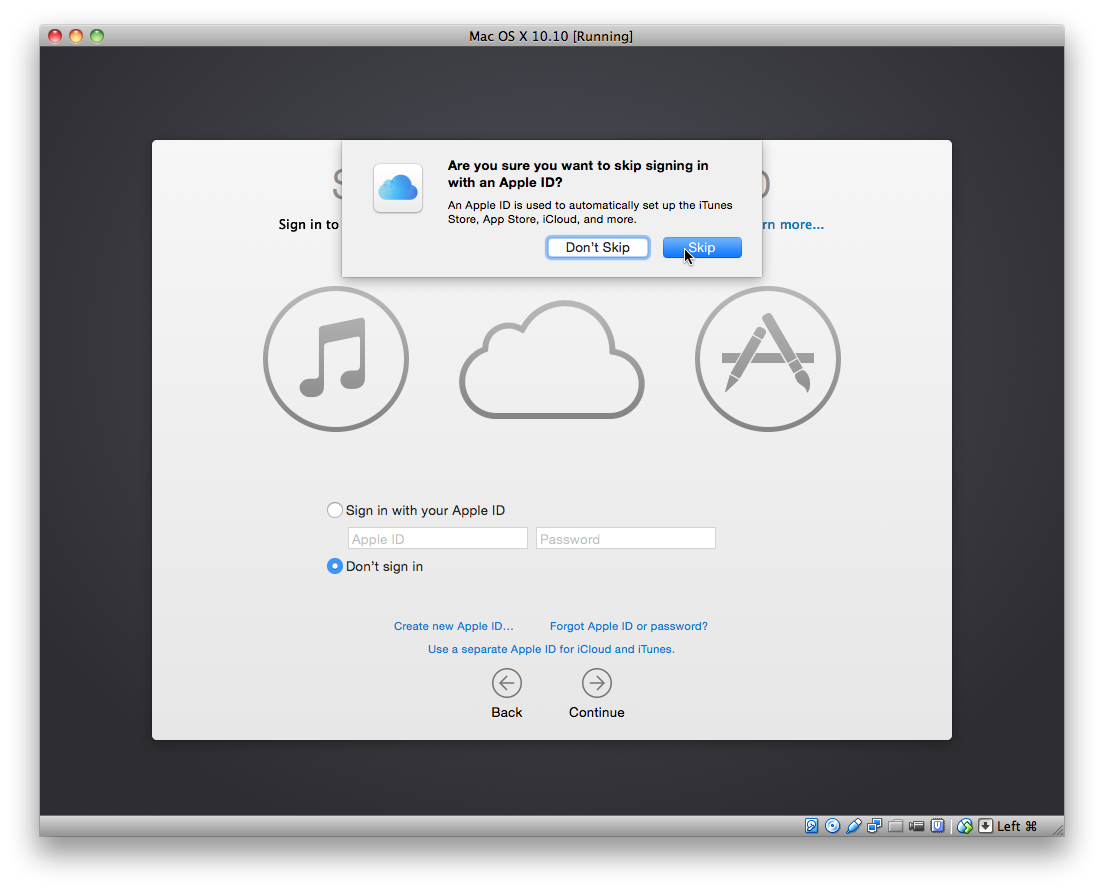
Task: Click the keyboard capture arrow status icon
Action: click(x=986, y=826)
